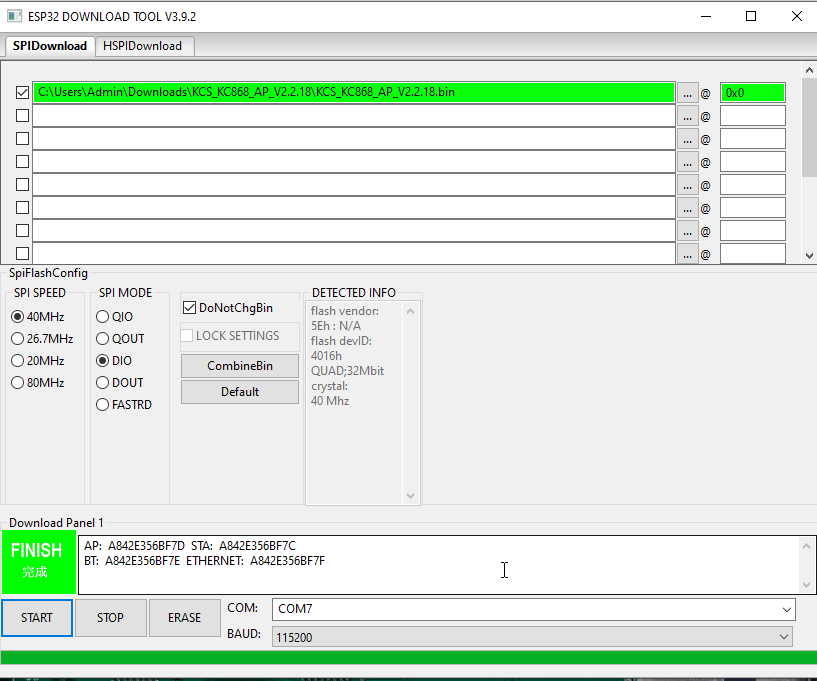
Task: Select the SPIDownload tab
Action: (50, 46)
